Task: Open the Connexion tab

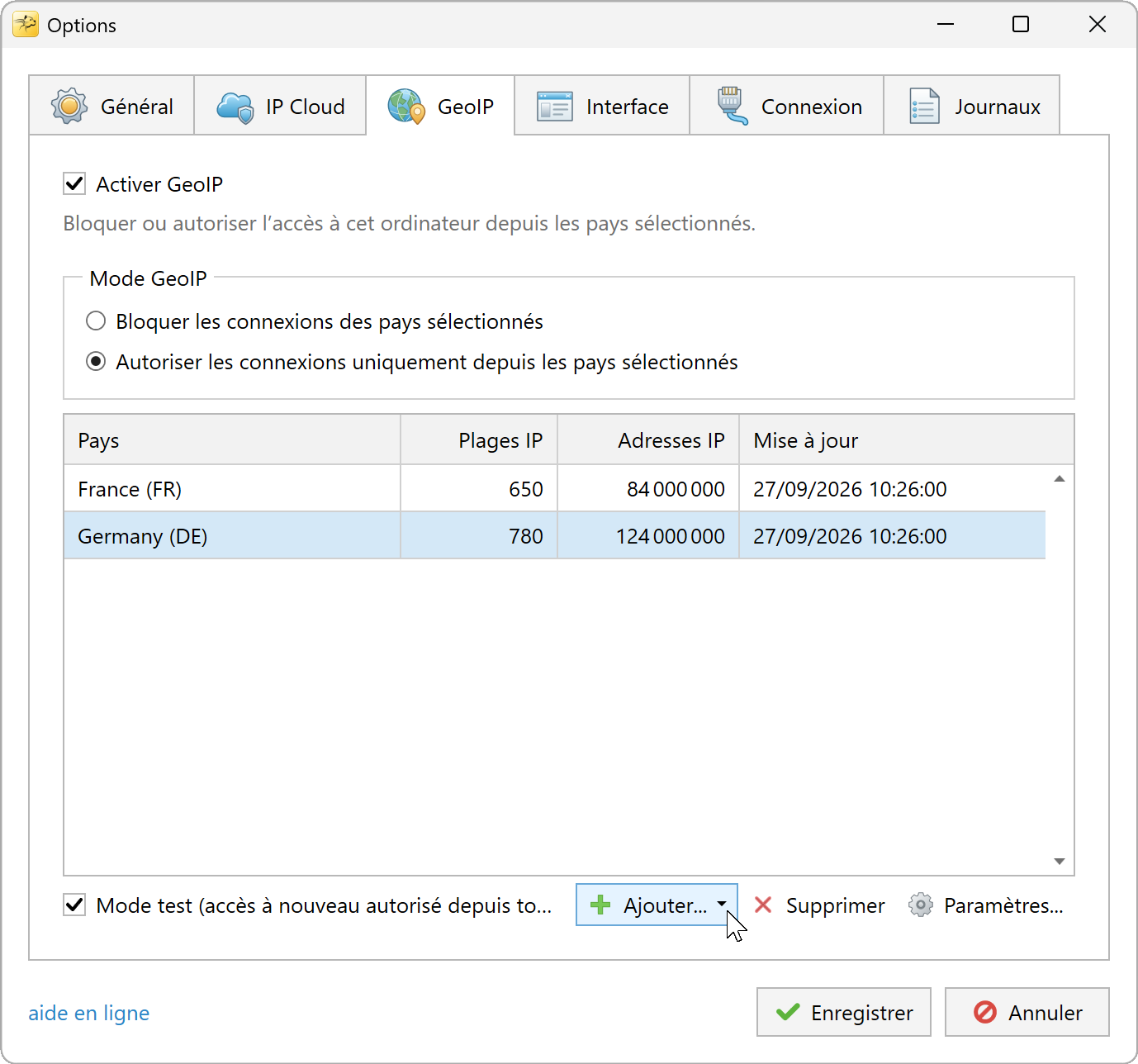Action: point(786,105)
